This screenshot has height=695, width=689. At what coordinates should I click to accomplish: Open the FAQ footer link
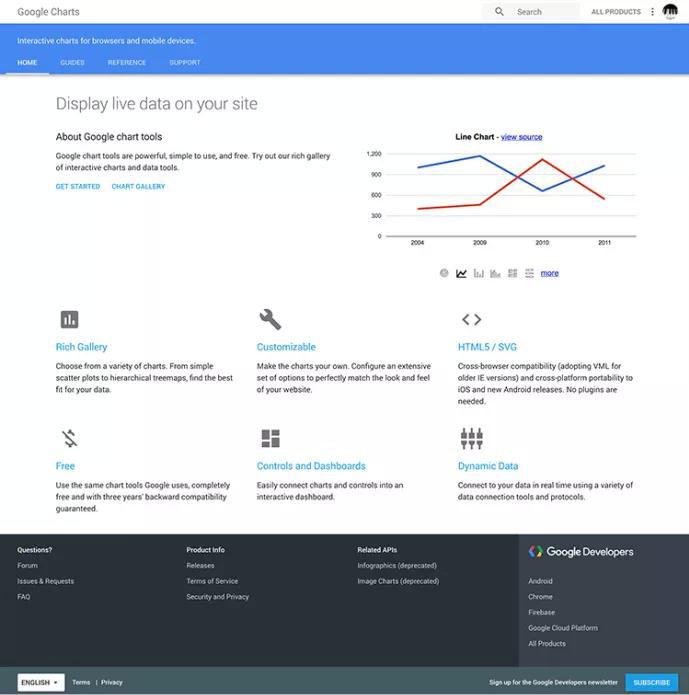24,597
